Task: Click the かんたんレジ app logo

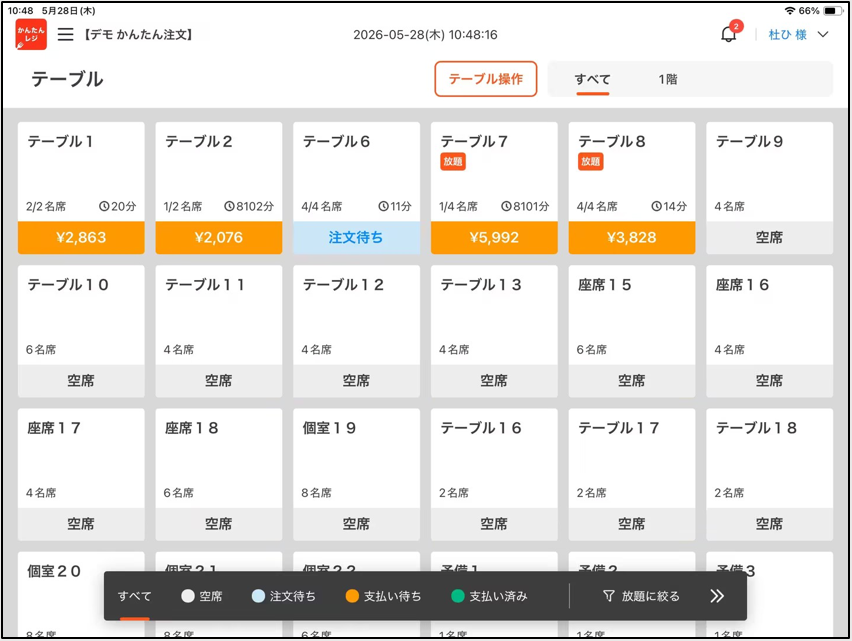Action: (31, 34)
